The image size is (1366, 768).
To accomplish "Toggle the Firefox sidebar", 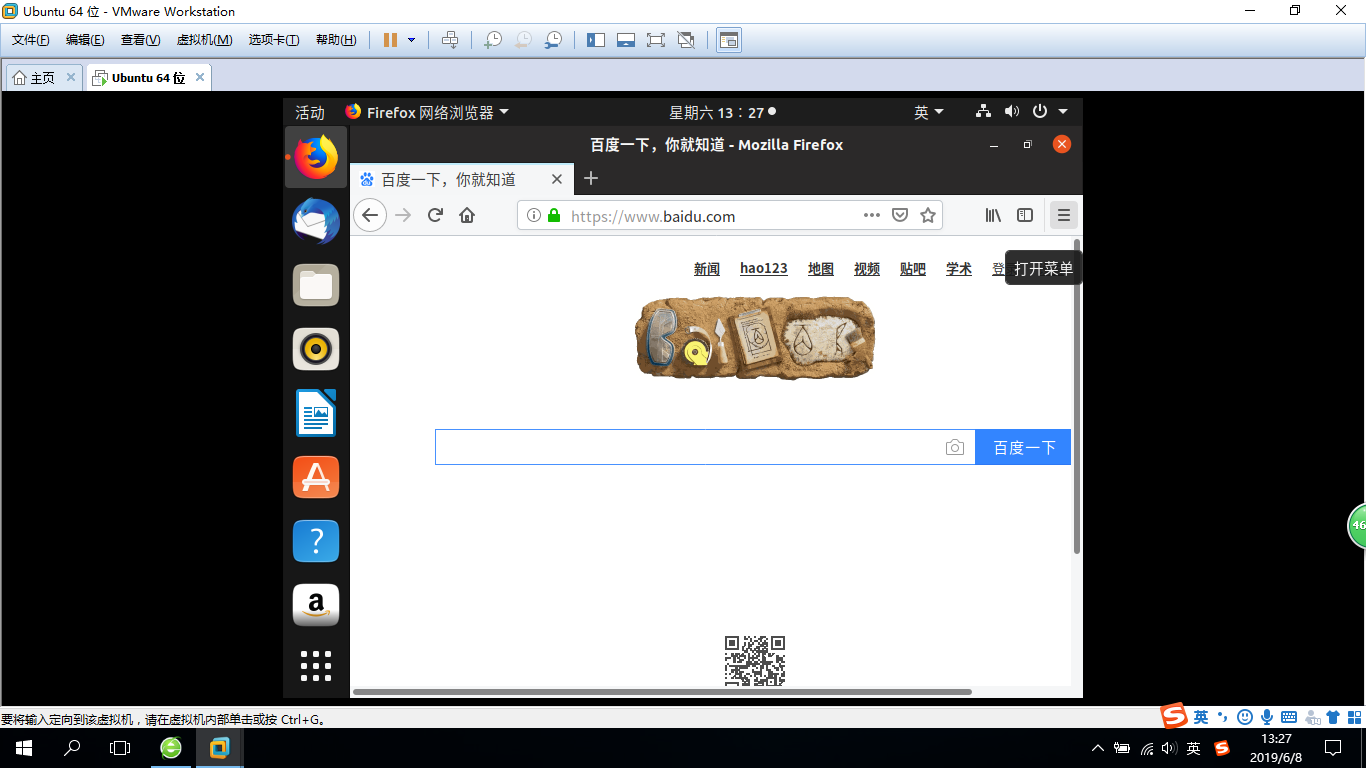I will point(1025,215).
